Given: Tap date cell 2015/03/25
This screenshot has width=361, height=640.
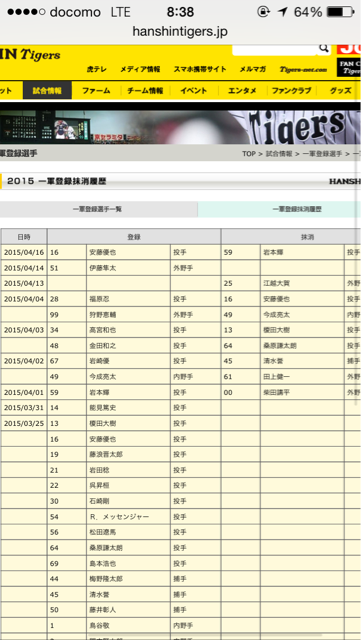Looking at the screenshot, I should (24, 423).
